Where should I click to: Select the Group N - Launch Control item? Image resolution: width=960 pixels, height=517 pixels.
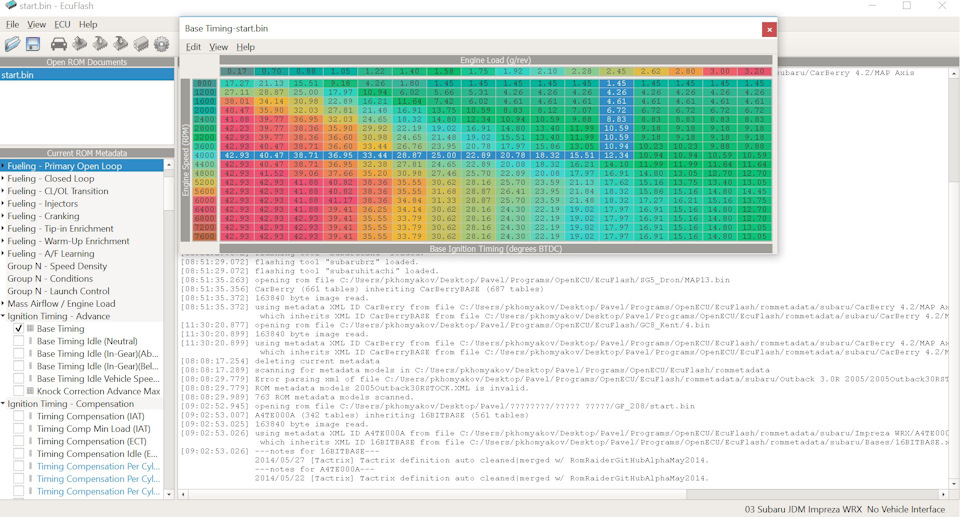pos(58,292)
